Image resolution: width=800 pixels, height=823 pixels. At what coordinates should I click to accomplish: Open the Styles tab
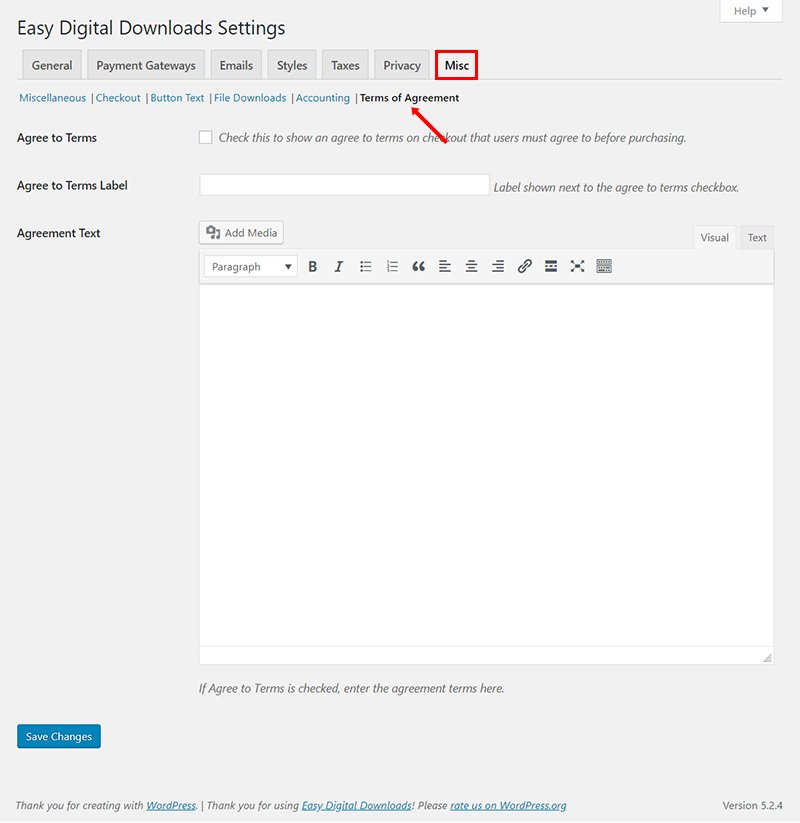pos(292,66)
